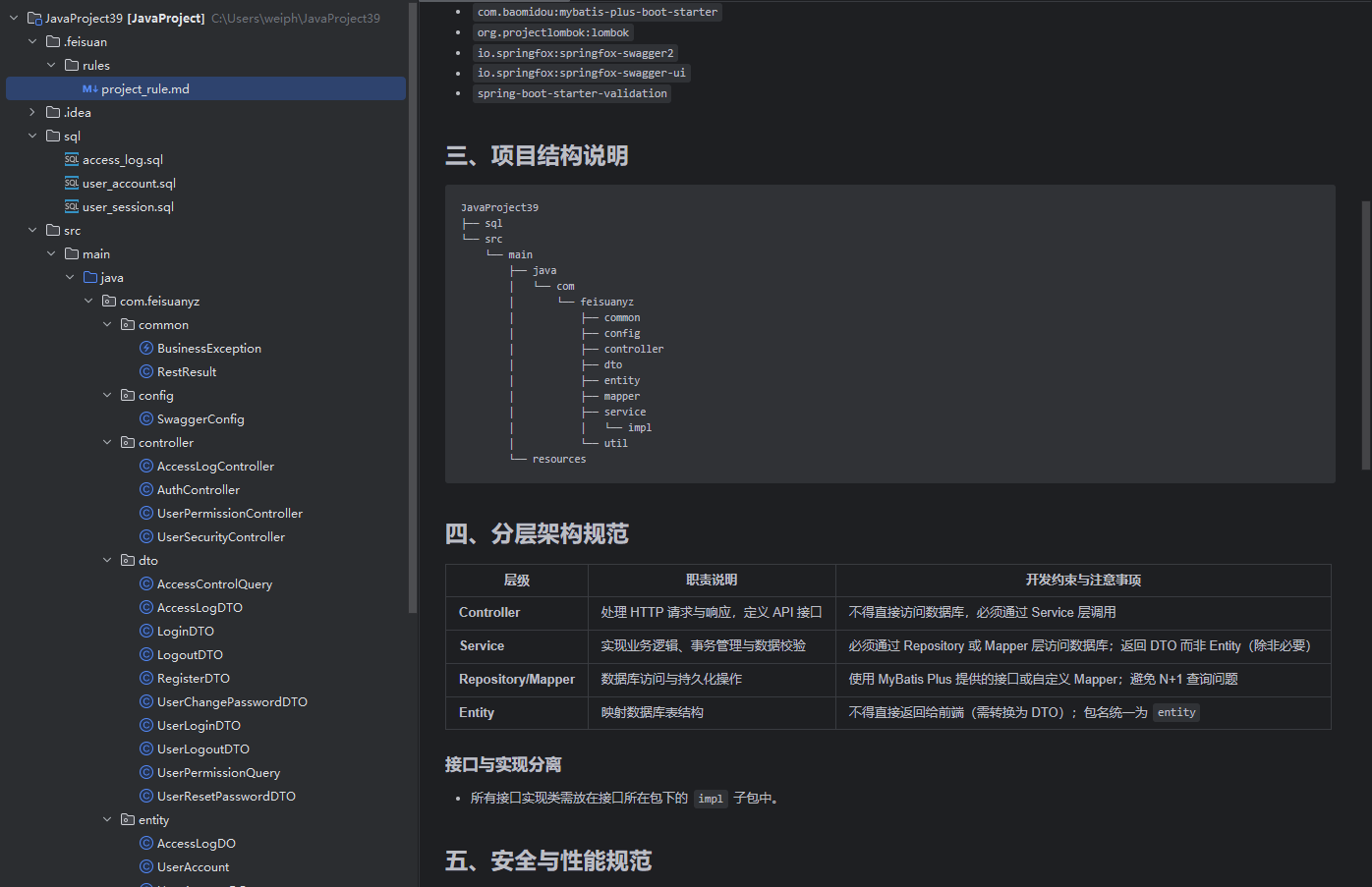Screen dimensions: 1372x887
Task: Click the class icon next to UserResetPasswordDTO
Action: click(x=146, y=797)
